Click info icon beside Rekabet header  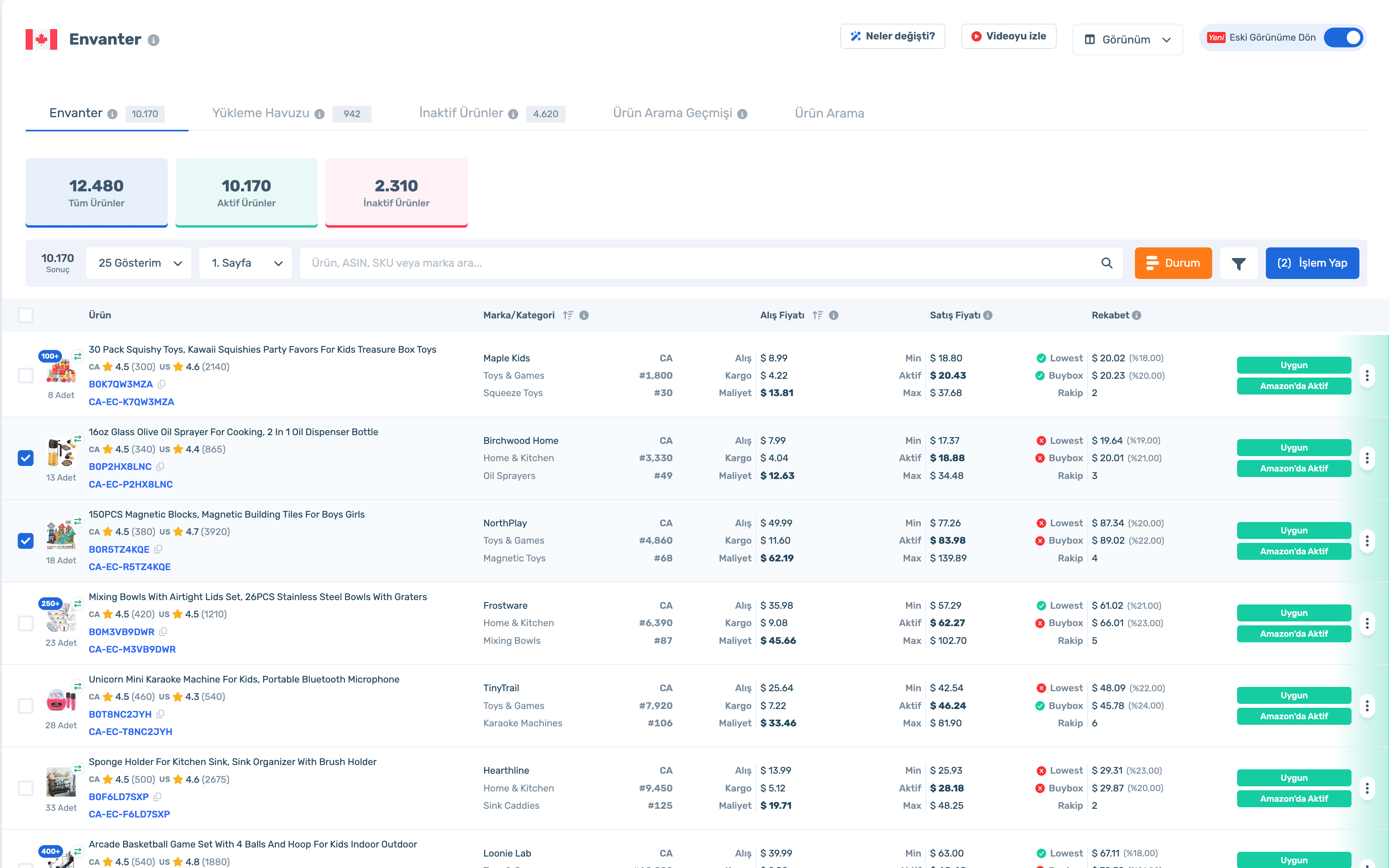pyautogui.click(x=1136, y=315)
